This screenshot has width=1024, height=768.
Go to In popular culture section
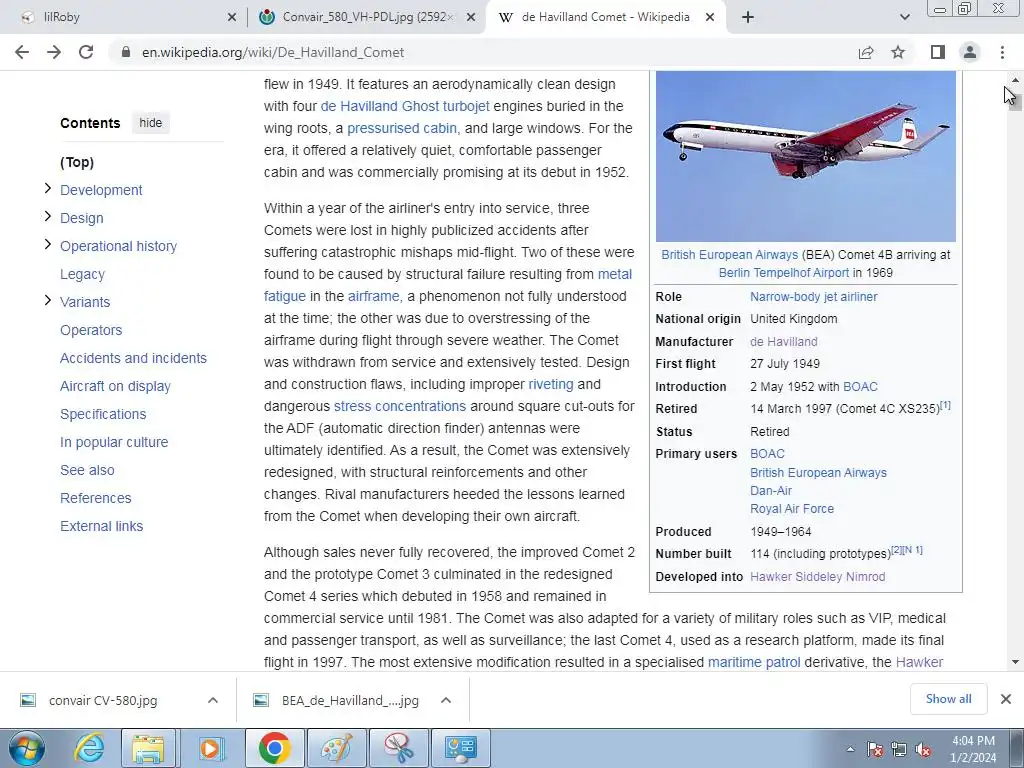point(114,442)
